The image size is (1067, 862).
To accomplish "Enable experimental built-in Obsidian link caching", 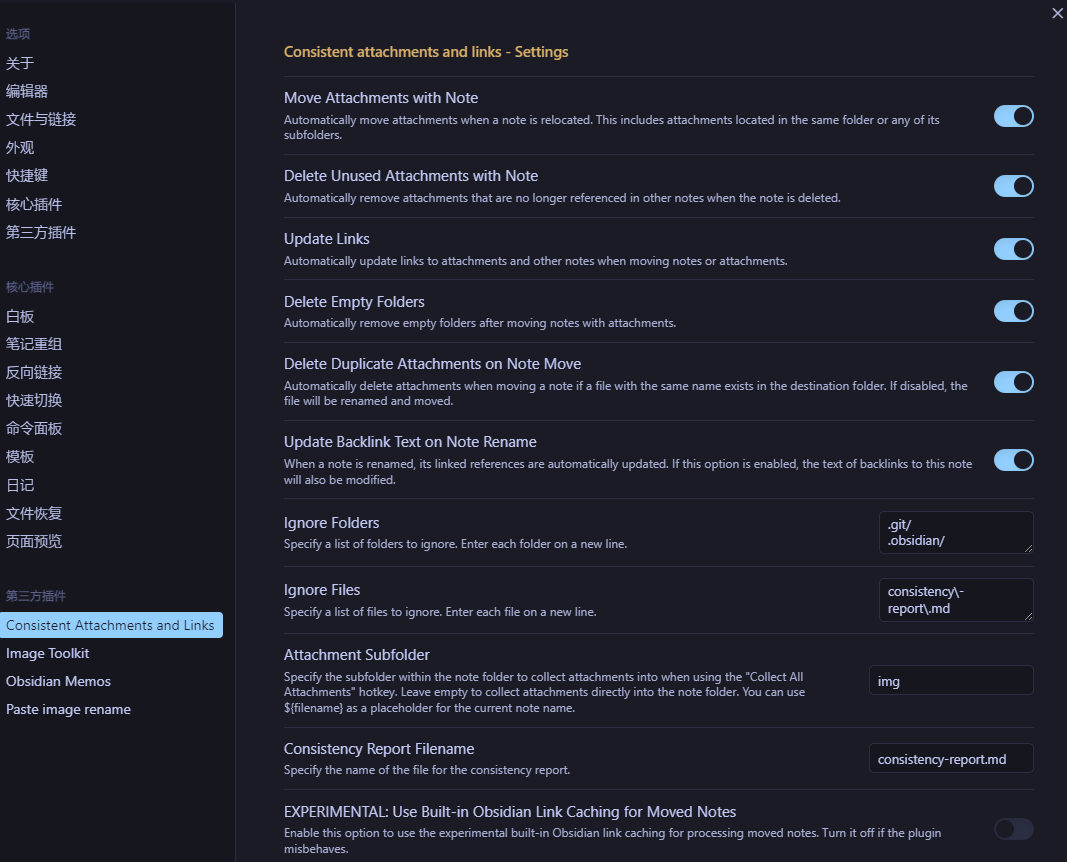I will 1013,829.
